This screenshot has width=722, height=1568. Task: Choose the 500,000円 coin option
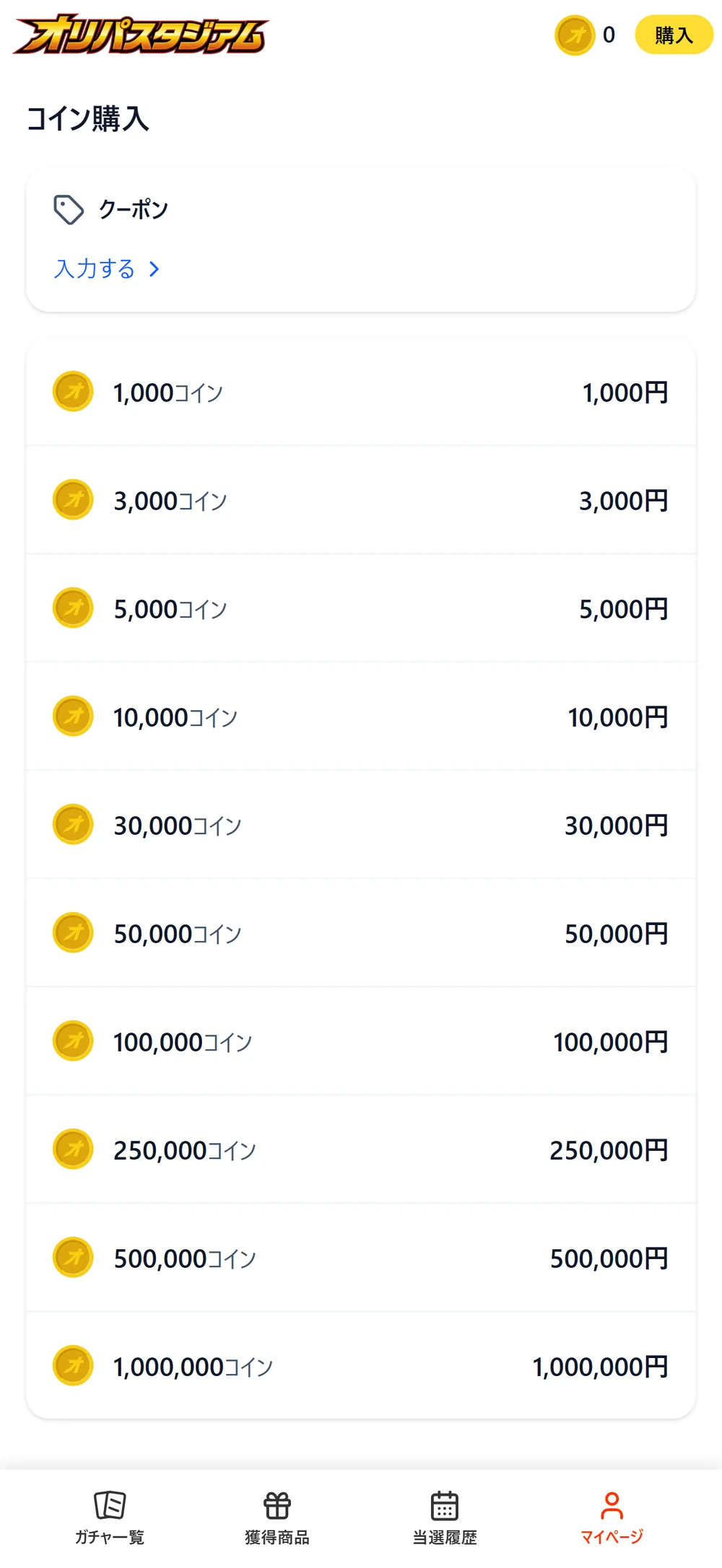point(361,1258)
